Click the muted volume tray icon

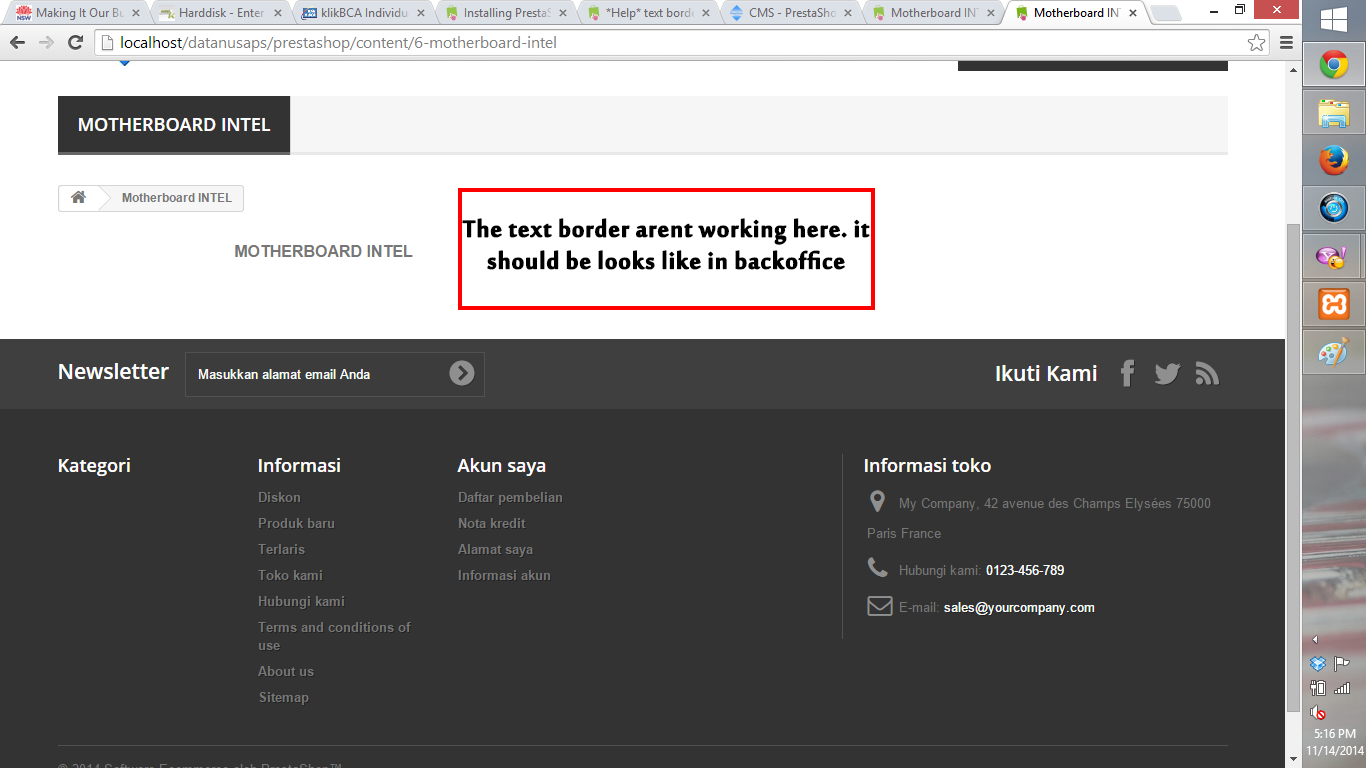tap(1318, 712)
